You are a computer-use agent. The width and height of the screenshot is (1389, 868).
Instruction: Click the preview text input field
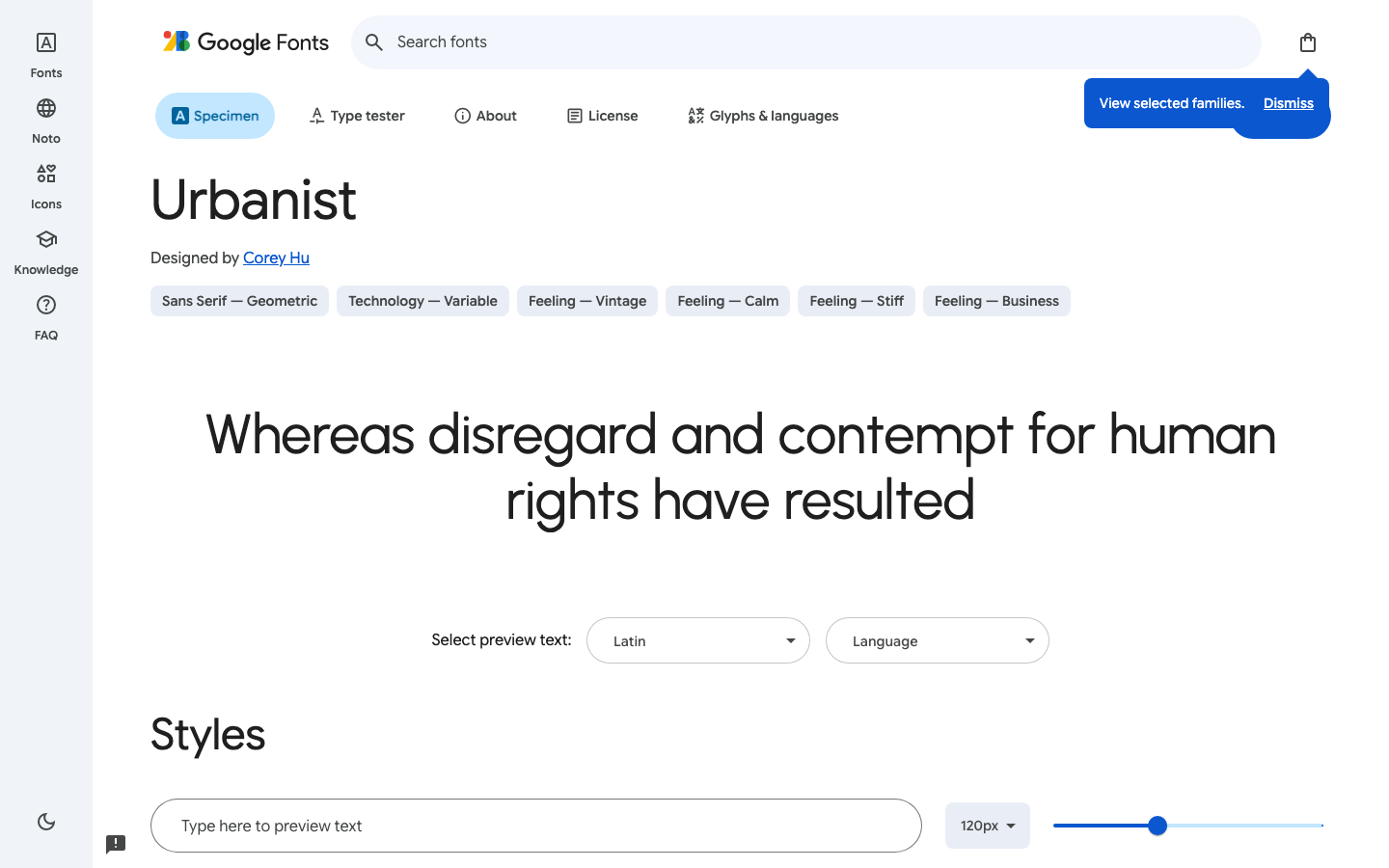535,826
